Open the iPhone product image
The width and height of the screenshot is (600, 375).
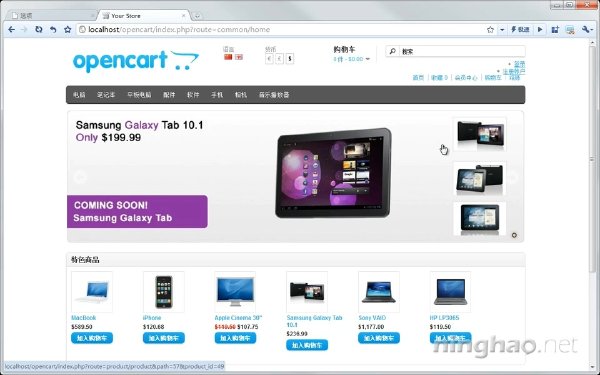pos(164,292)
